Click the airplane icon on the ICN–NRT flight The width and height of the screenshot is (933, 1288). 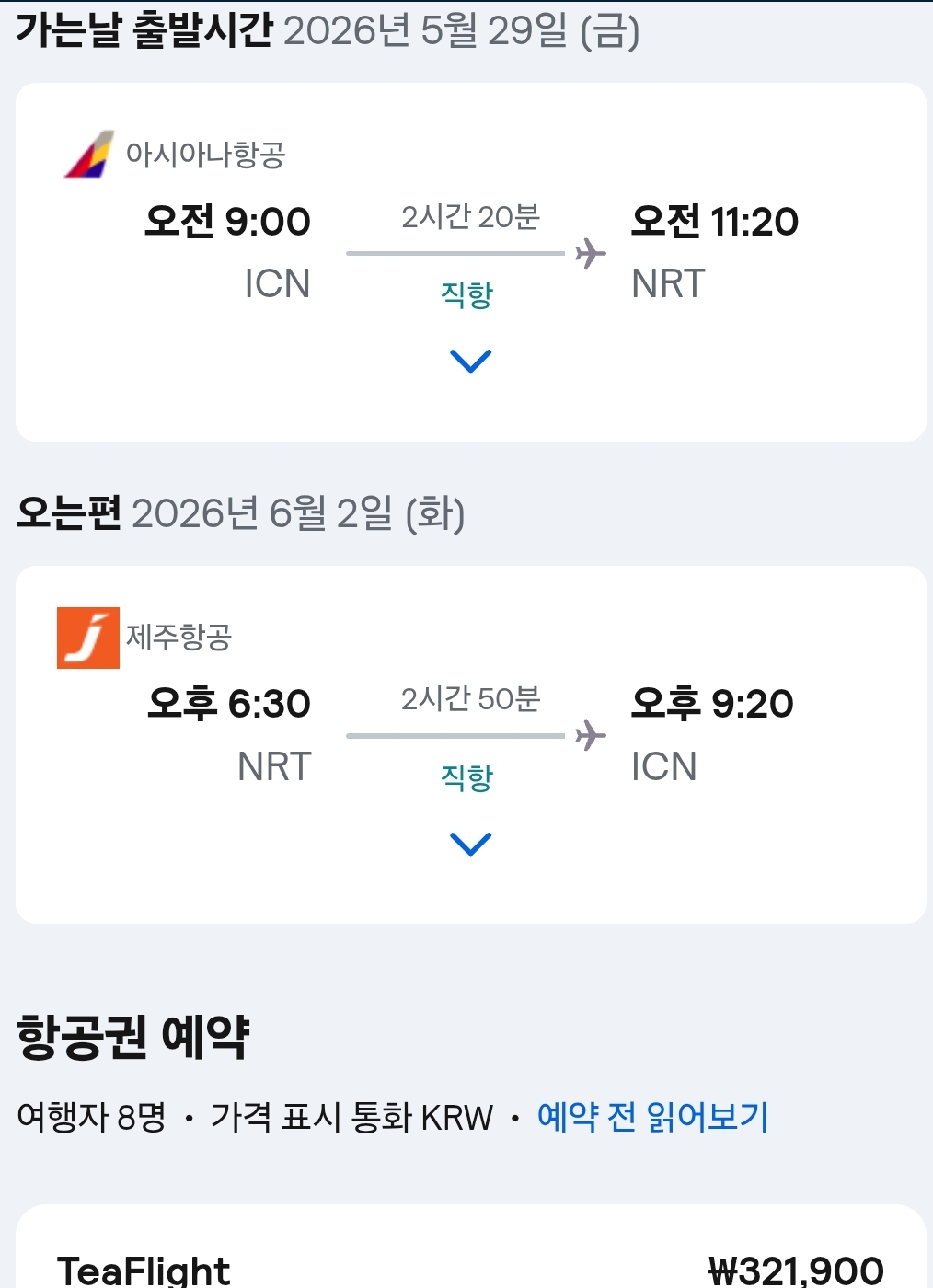591,253
